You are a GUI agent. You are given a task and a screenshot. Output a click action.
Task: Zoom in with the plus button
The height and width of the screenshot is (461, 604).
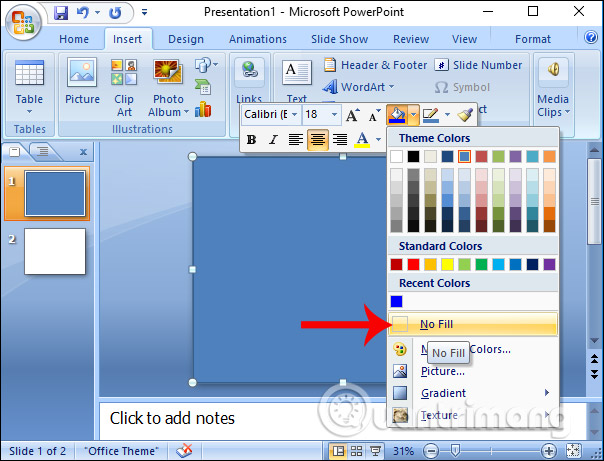pyautogui.click(x=549, y=451)
